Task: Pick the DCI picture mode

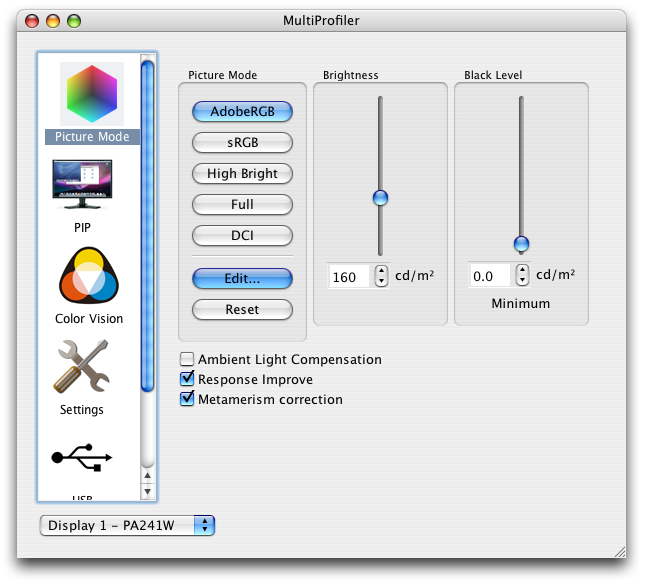Action: click(x=242, y=236)
